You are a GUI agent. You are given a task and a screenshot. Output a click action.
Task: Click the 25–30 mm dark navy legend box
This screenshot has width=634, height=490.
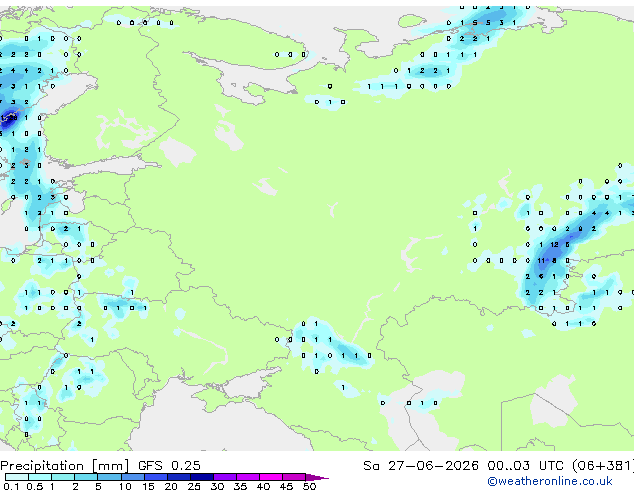tap(201, 477)
